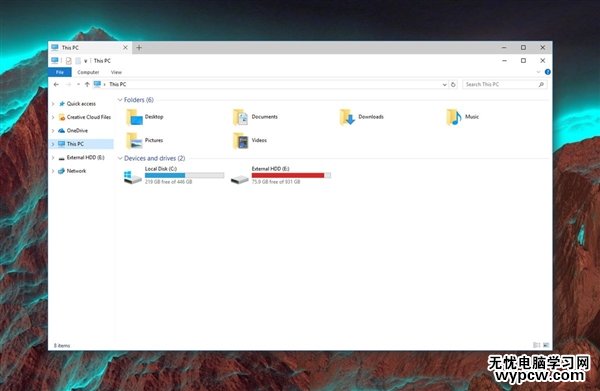
Task: Open the Music folder icon
Action: click(454, 117)
